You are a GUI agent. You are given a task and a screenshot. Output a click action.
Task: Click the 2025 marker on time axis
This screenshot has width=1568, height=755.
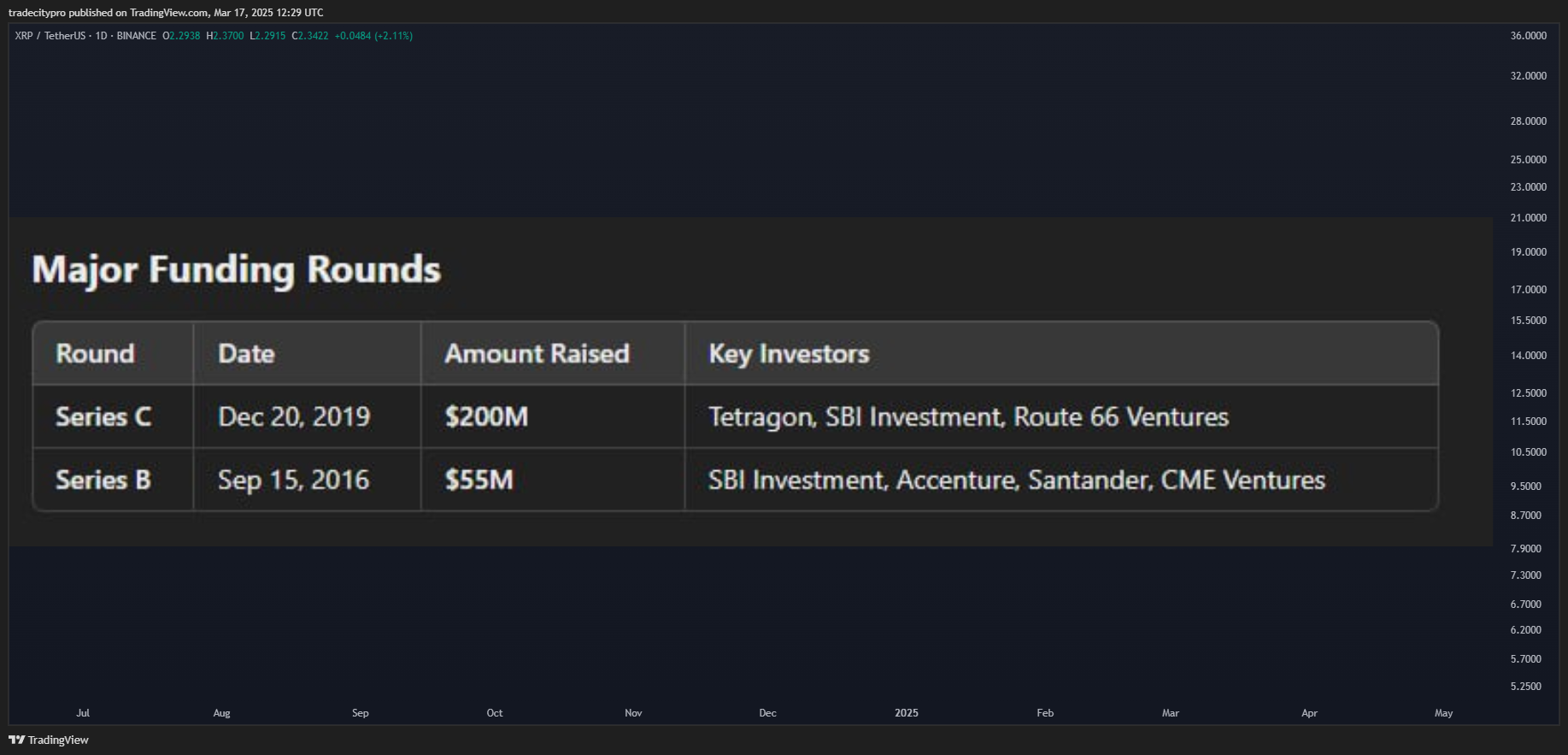point(907,713)
